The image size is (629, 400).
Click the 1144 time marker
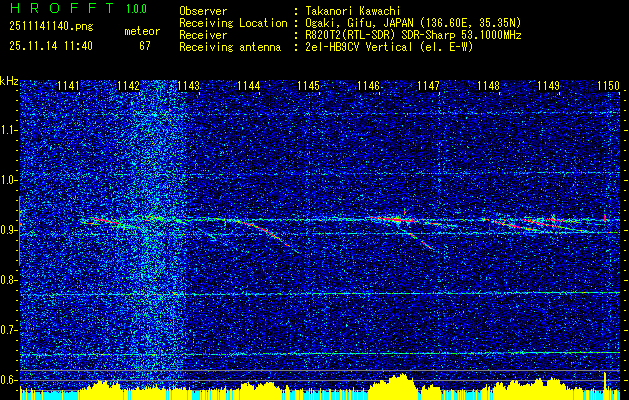[249, 86]
